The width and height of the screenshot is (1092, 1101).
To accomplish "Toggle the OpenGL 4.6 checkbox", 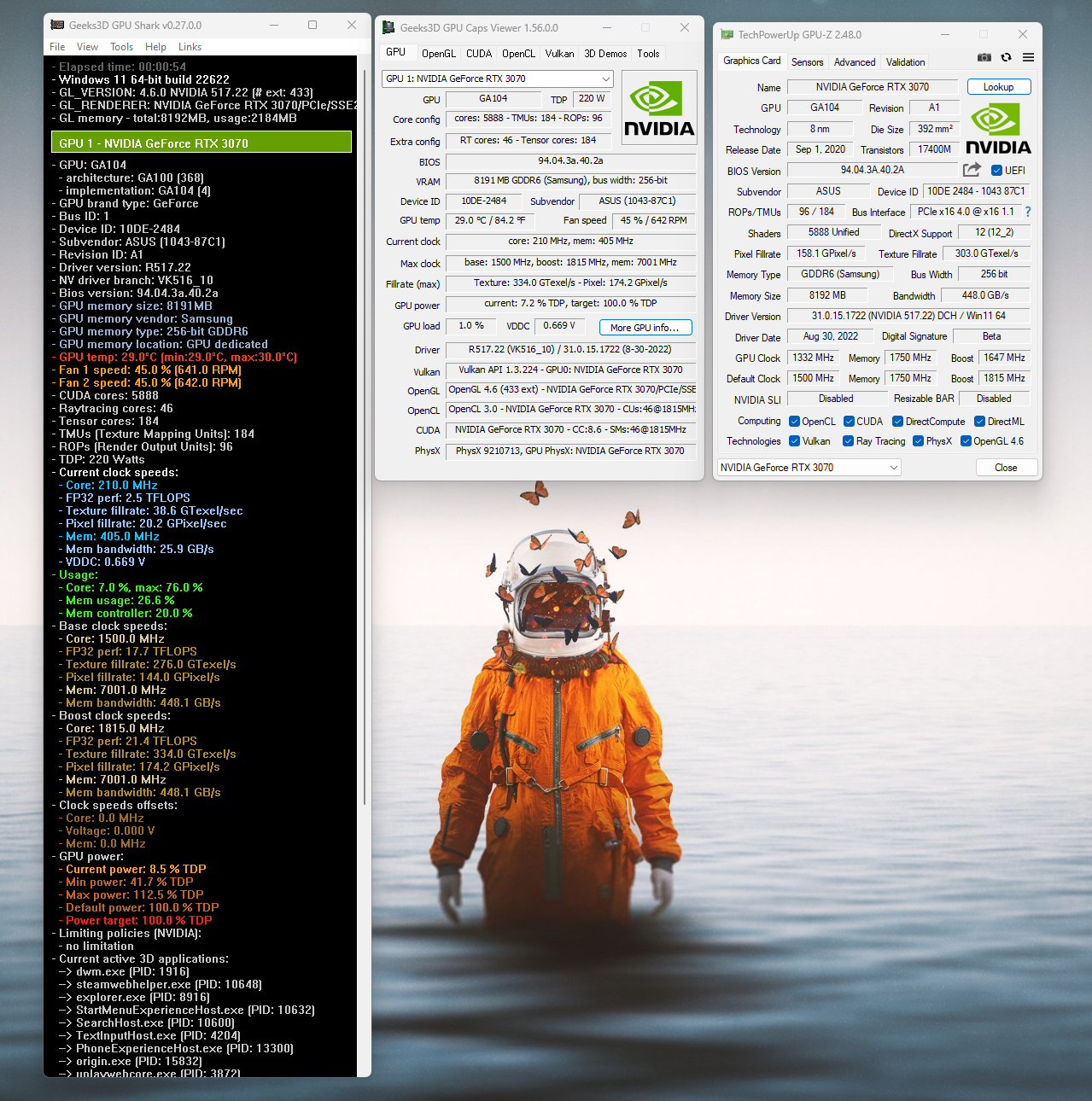I will 966,440.
